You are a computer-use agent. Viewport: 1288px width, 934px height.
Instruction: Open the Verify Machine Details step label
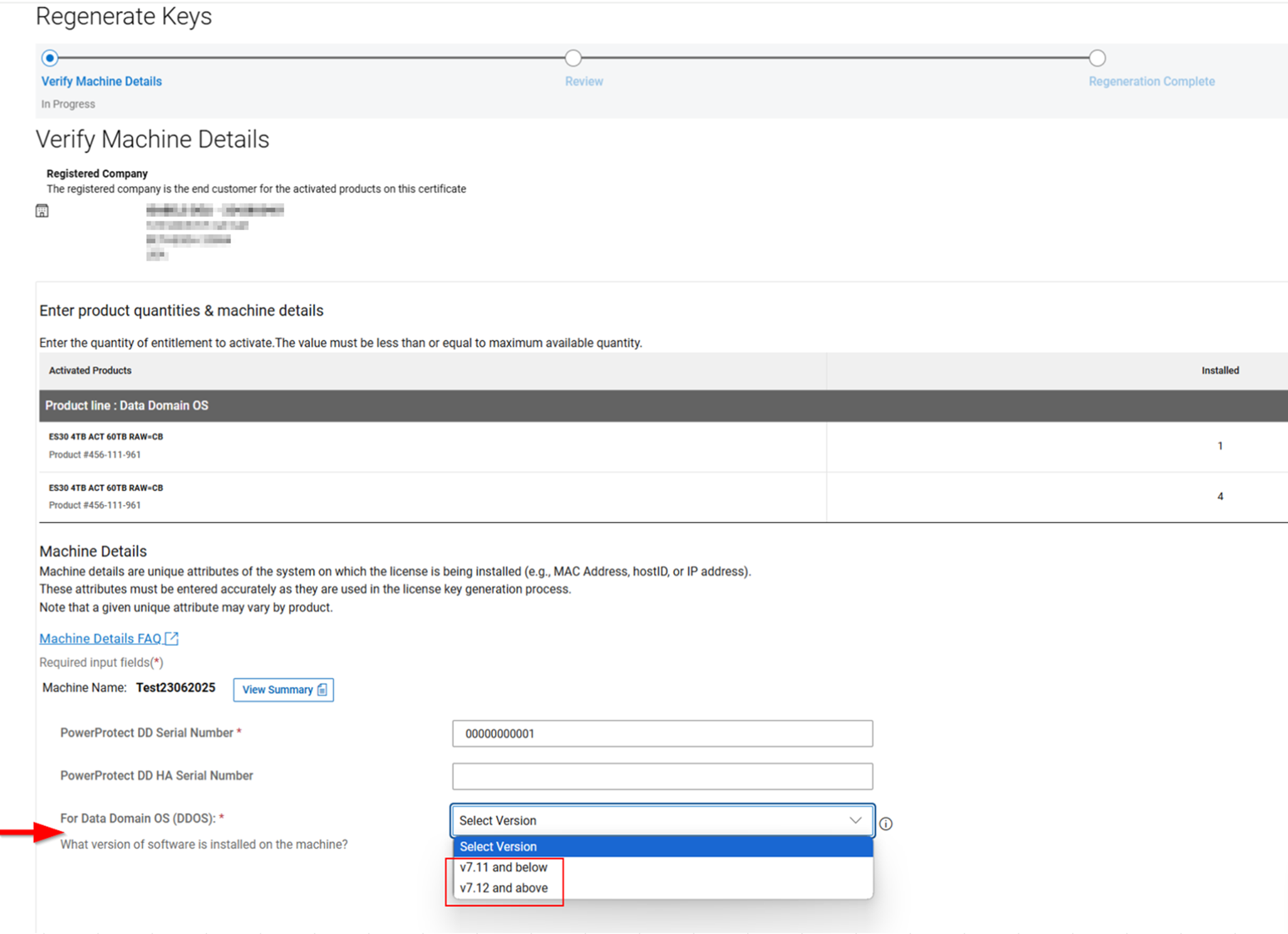[102, 82]
